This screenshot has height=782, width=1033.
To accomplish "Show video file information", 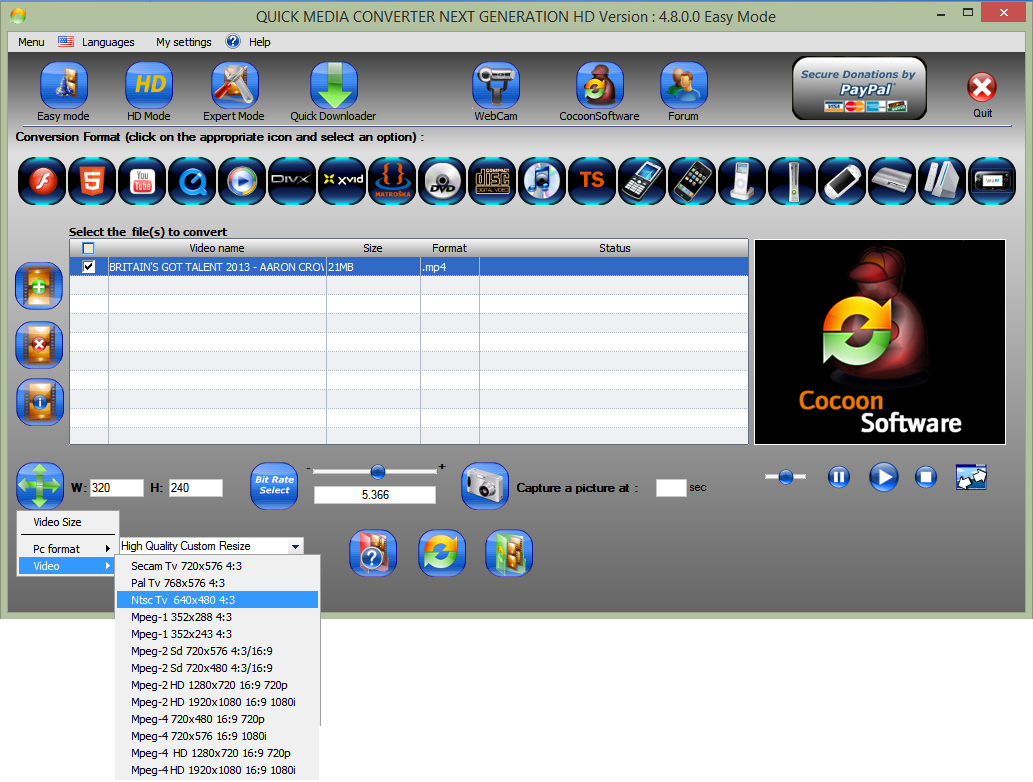I will [x=40, y=402].
